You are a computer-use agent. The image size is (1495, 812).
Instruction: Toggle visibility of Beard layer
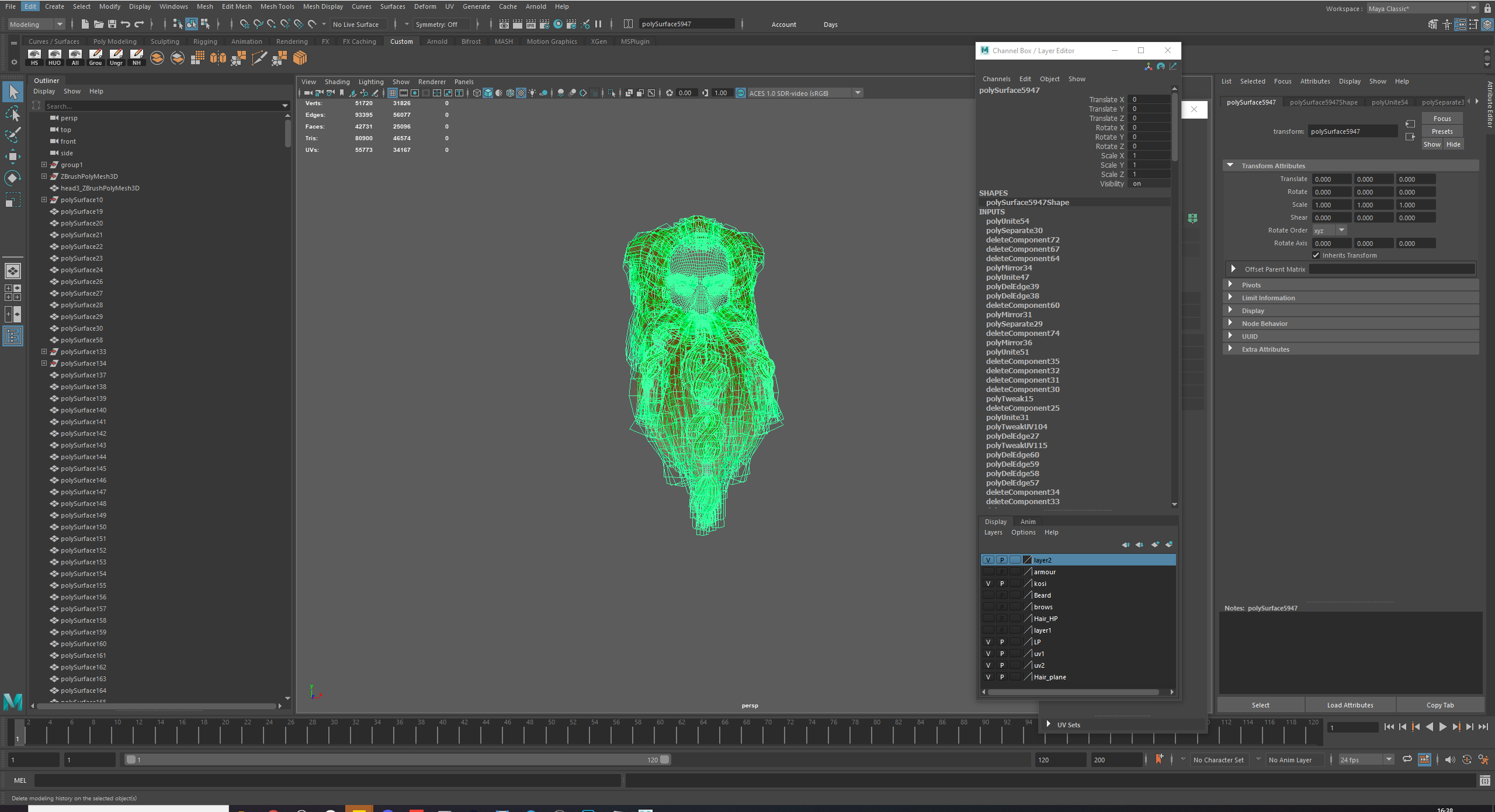(x=988, y=595)
